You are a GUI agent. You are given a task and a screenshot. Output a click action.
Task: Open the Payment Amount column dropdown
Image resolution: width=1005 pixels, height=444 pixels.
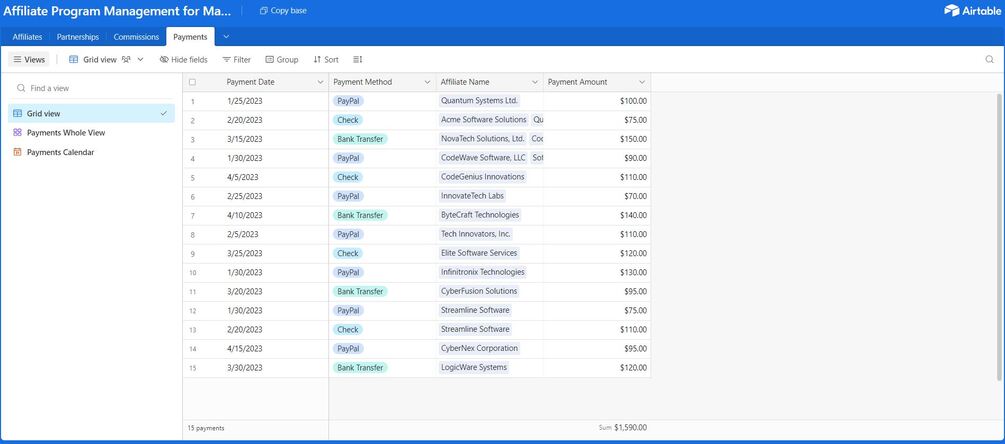click(642, 82)
